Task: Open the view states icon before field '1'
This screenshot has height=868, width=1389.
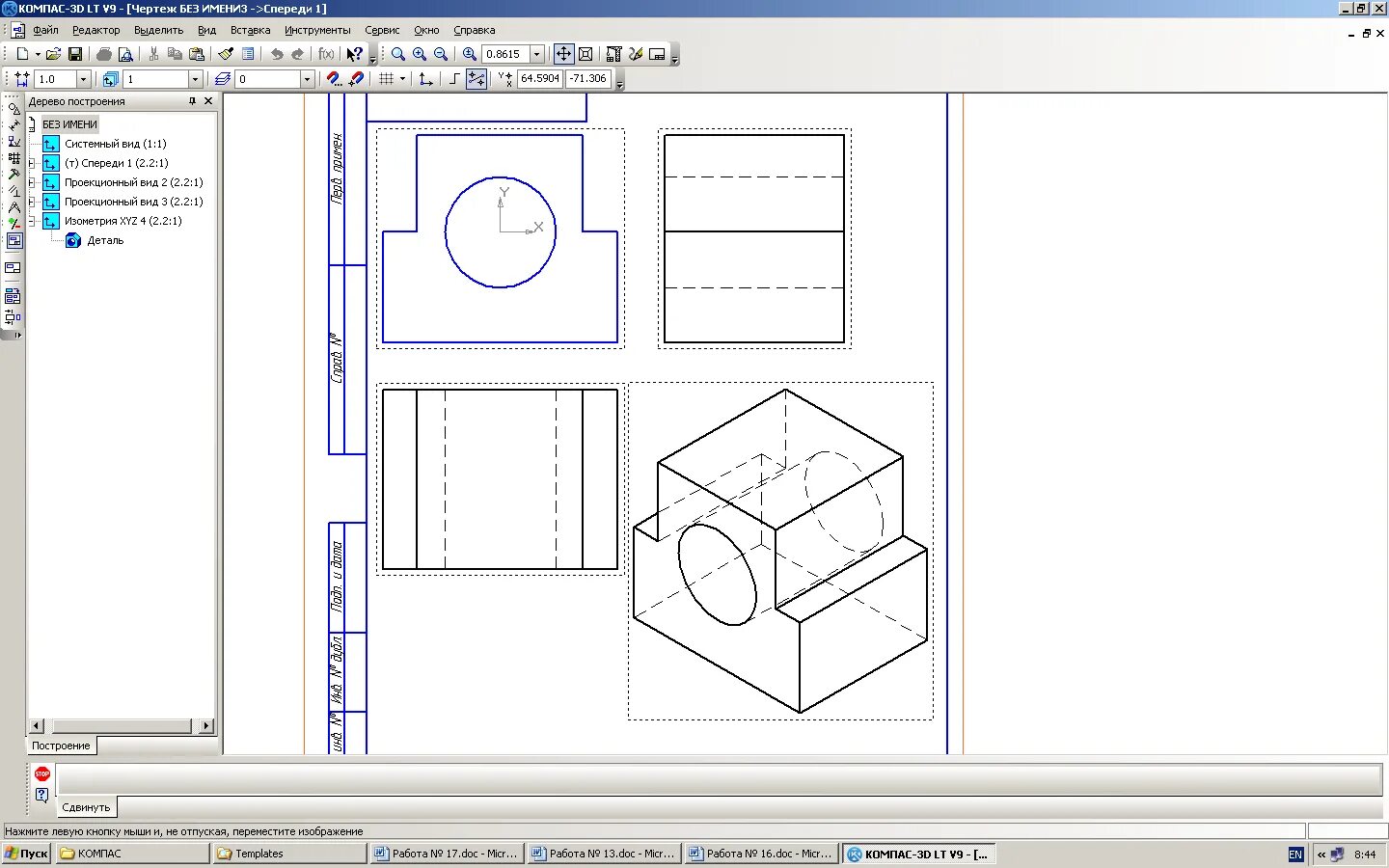Action: point(111,79)
